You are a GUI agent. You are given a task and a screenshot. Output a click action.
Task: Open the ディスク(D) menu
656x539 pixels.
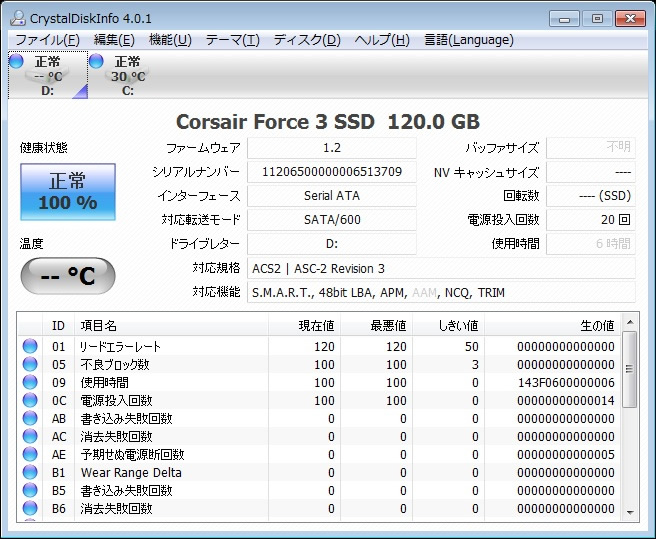click(307, 40)
